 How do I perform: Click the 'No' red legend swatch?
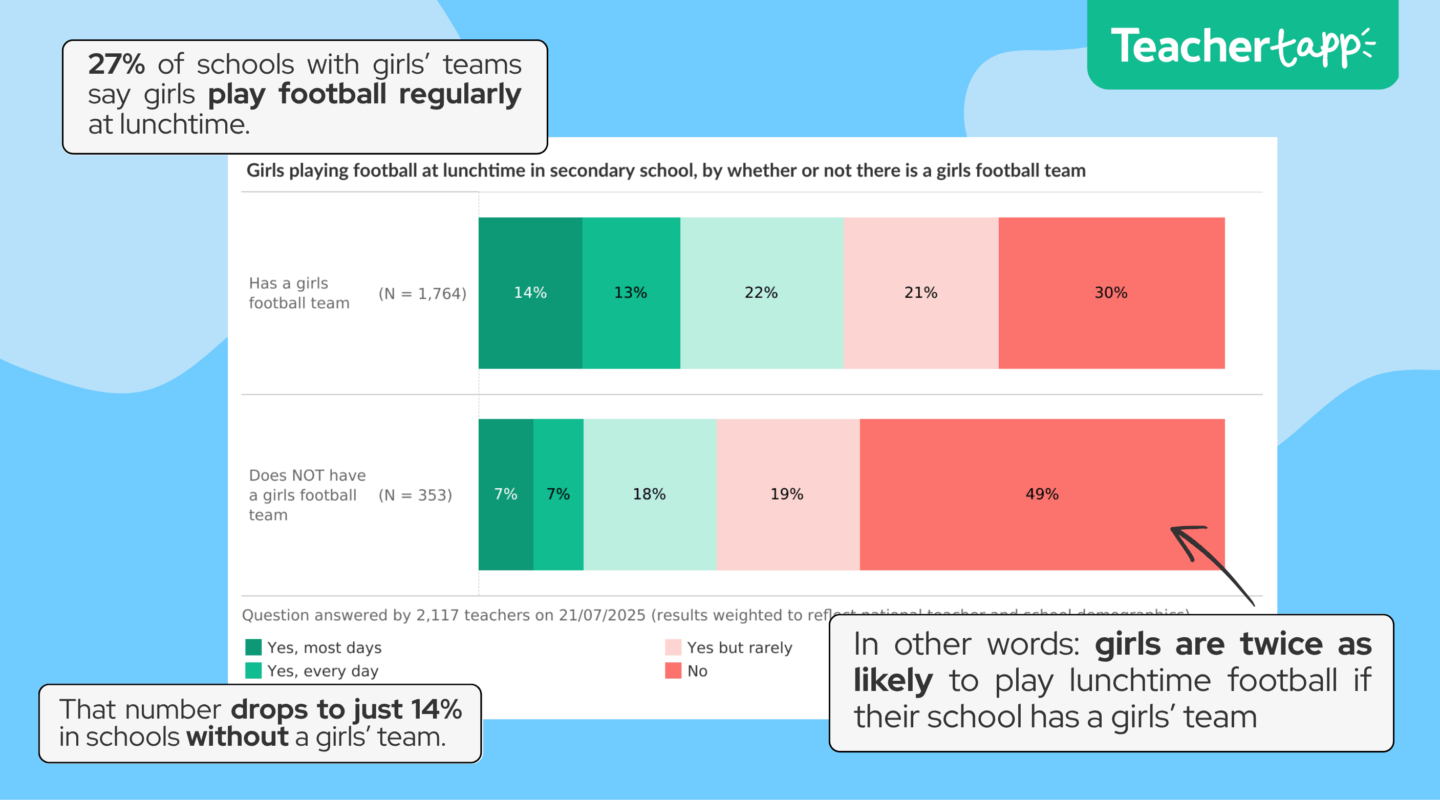[x=674, y=671]
